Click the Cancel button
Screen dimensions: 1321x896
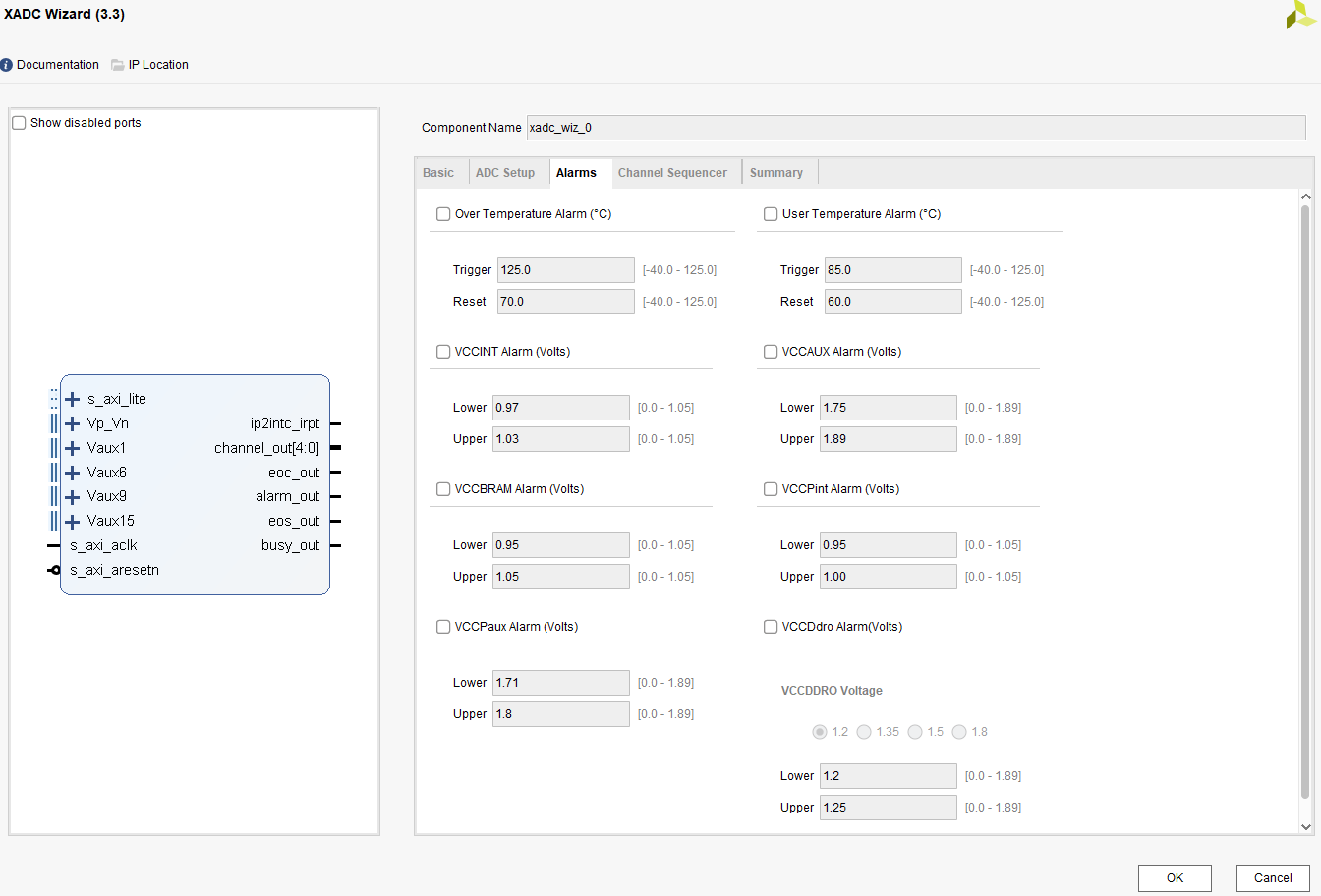(x=1273, y=878)
